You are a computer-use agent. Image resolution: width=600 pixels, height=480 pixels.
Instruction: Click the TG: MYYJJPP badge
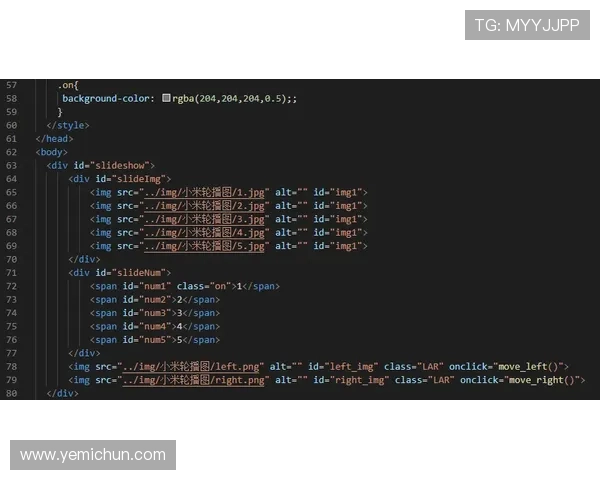(527, 25)
